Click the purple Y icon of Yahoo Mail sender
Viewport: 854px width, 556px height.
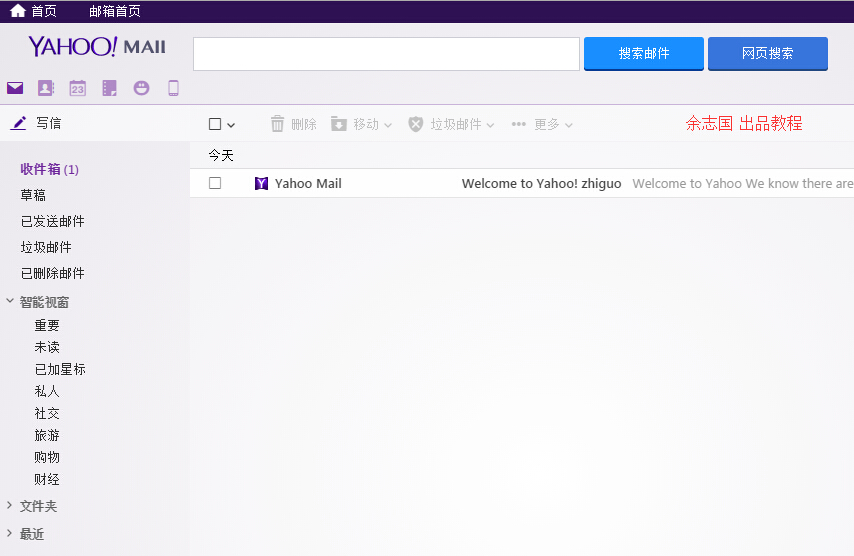click(x=261, y=184)
